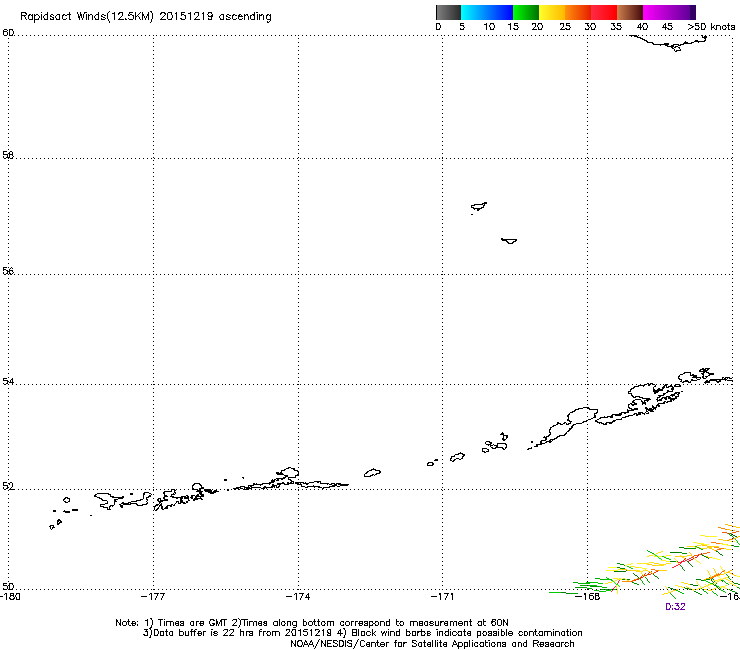Click the '35' legend speed label
This screenshot has height=650, width=740.
click(616, 27)
